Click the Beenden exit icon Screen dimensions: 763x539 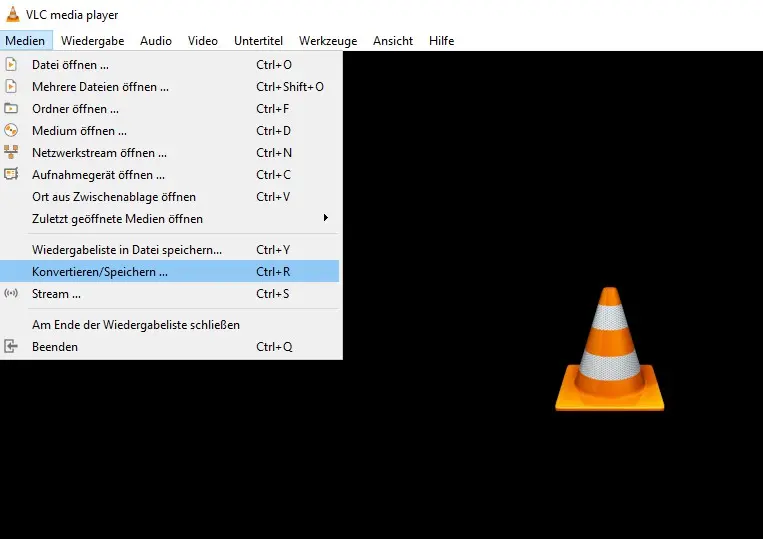11,347
